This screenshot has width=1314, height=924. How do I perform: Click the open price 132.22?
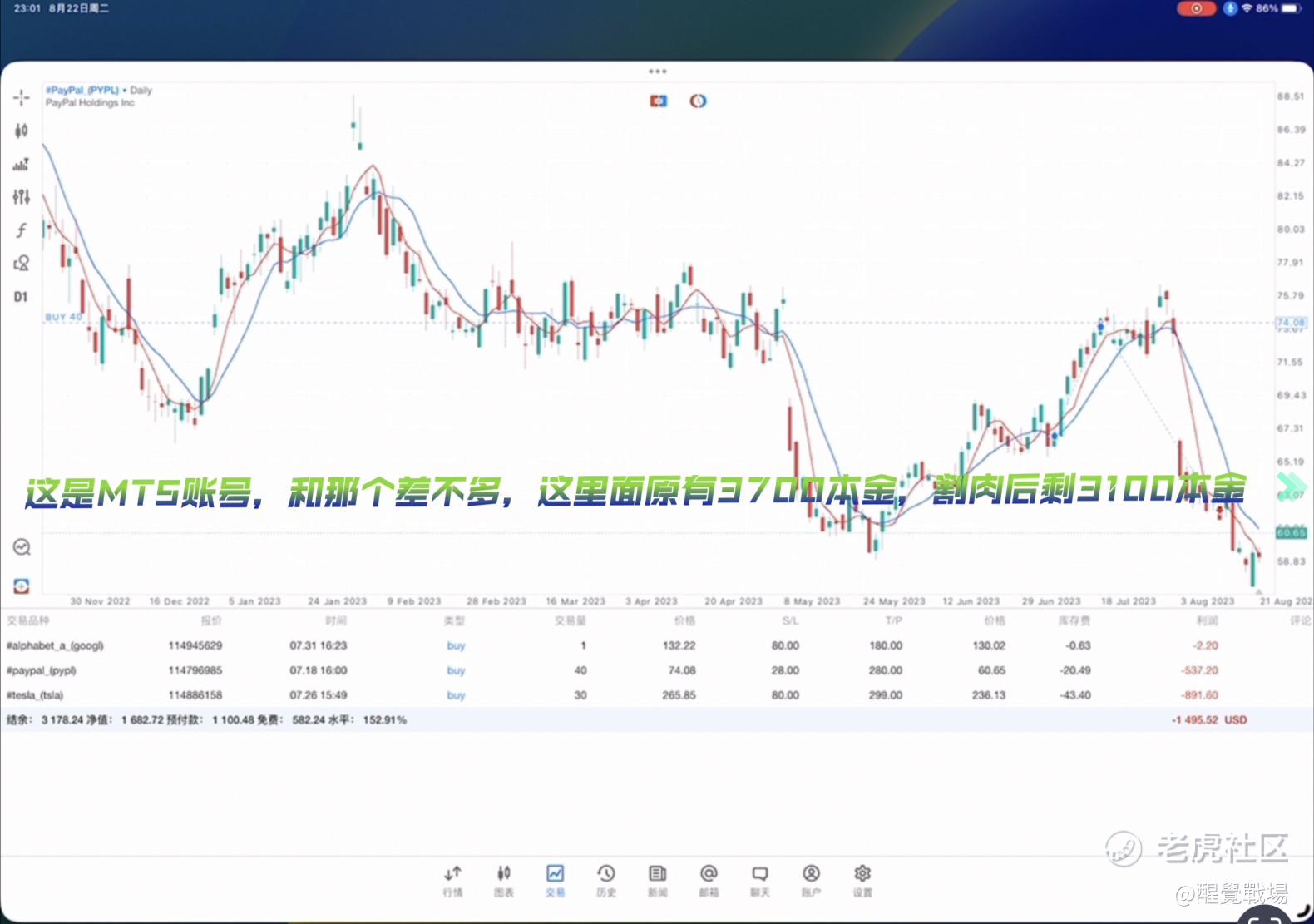pos(679,645)
